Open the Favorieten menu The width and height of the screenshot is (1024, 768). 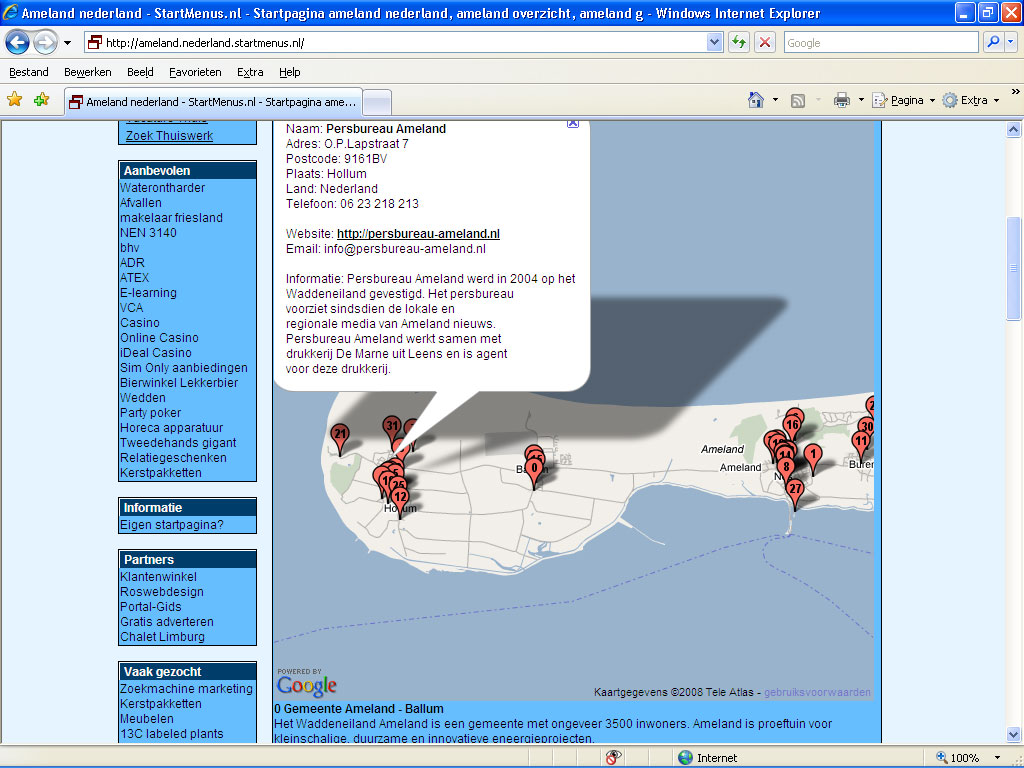coord(195,72)
